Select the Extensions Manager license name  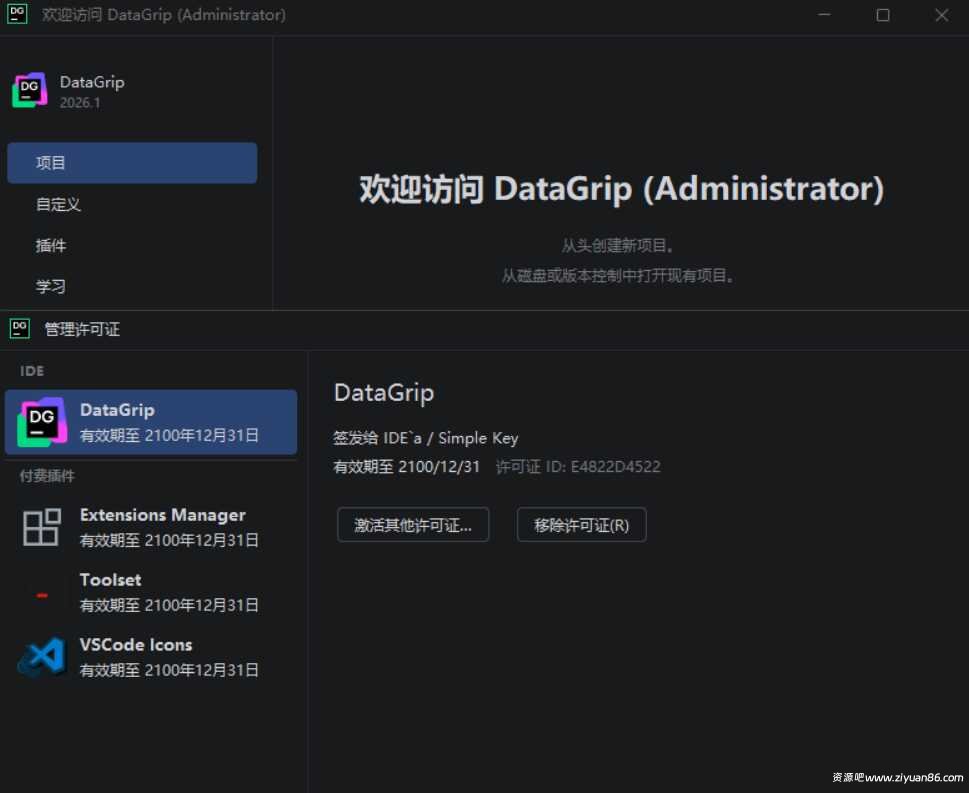[162, 515]
